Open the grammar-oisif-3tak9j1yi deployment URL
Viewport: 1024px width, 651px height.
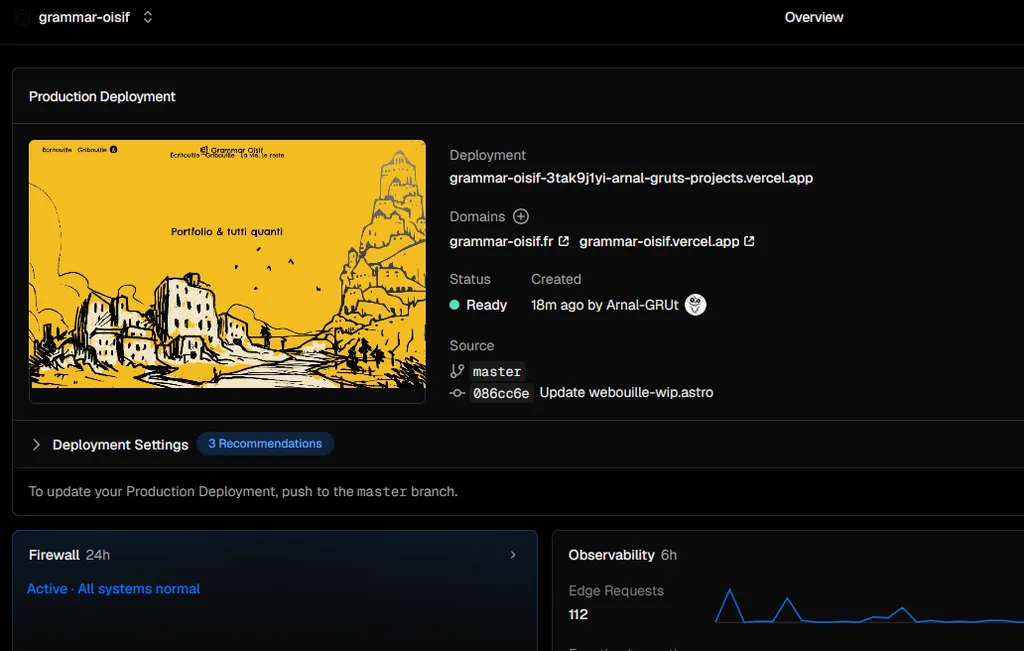[631, 178]
